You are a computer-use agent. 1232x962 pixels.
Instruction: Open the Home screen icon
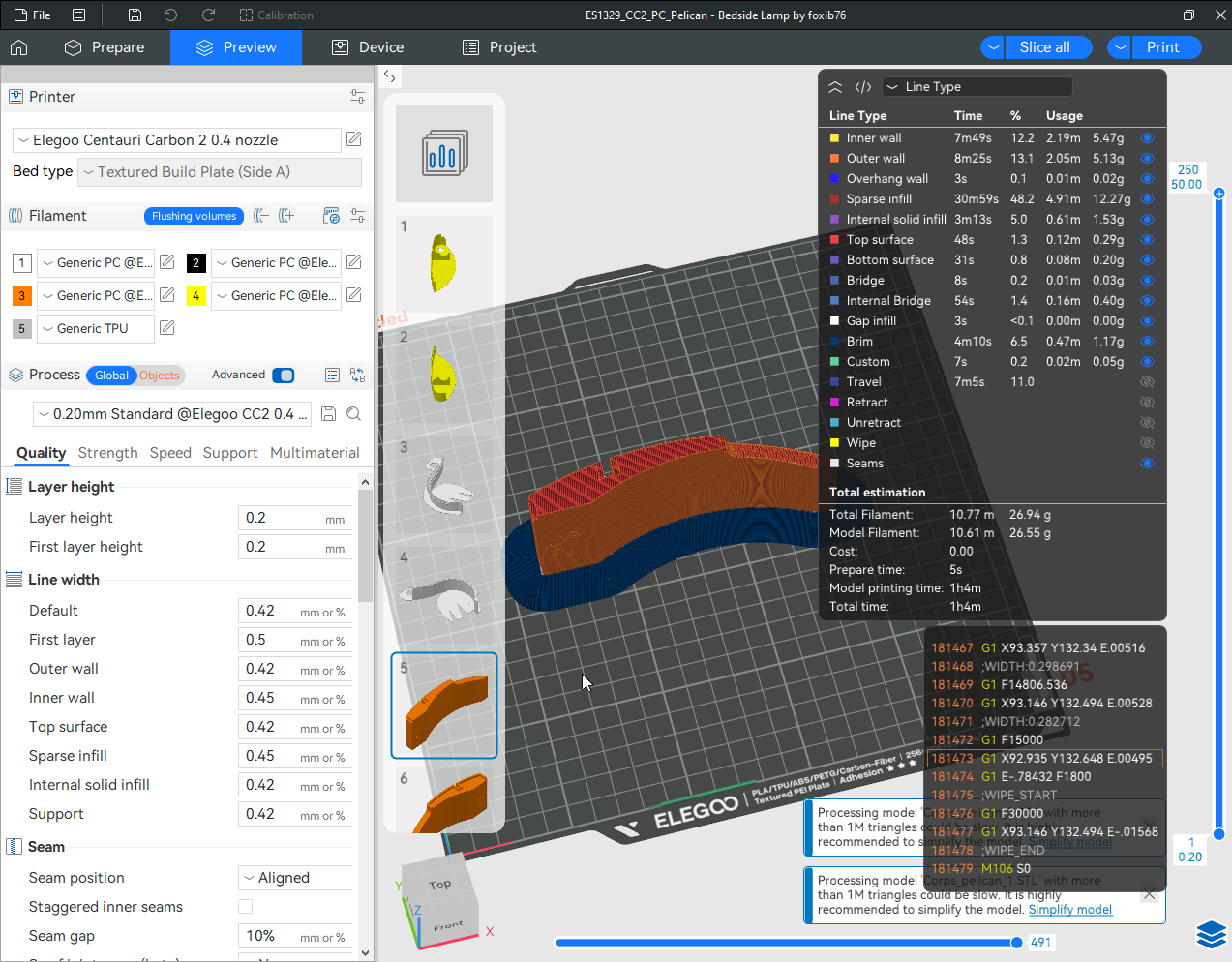point(19,47)
